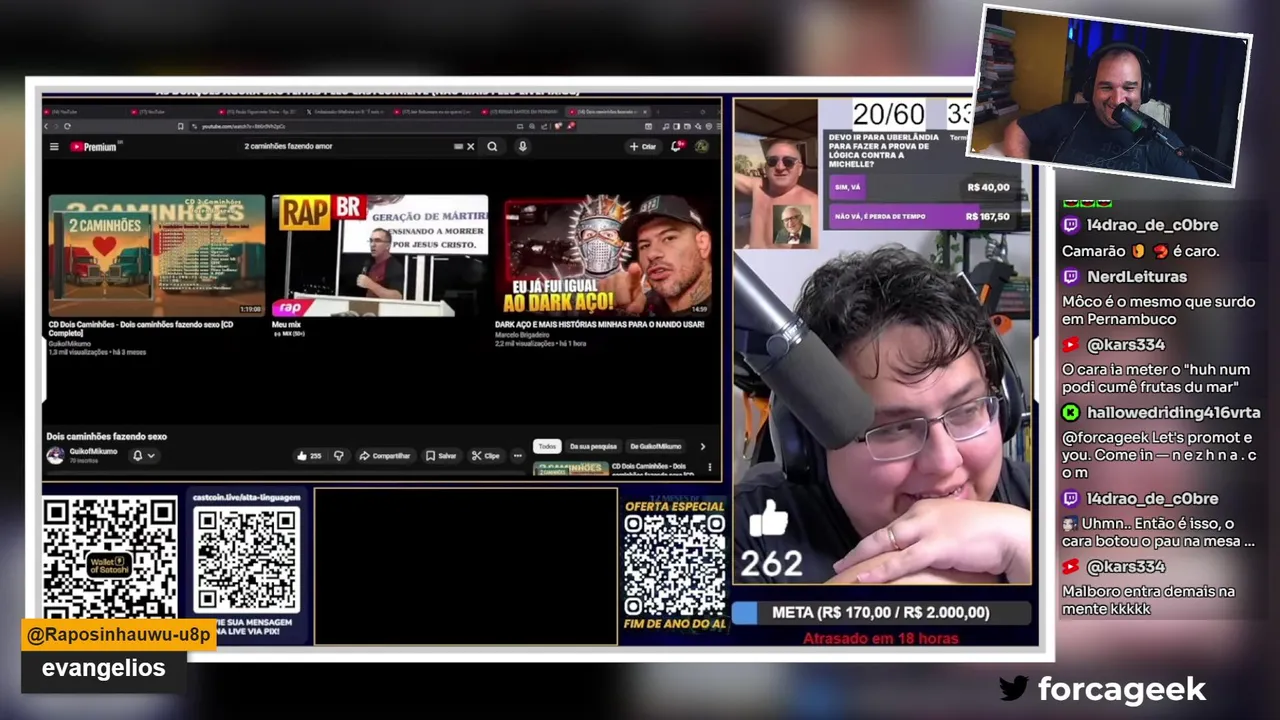Viewport: 1280px width, 720px height.
Task: Open the on-screen keyboard icon in search box
Action: (458, 147)
